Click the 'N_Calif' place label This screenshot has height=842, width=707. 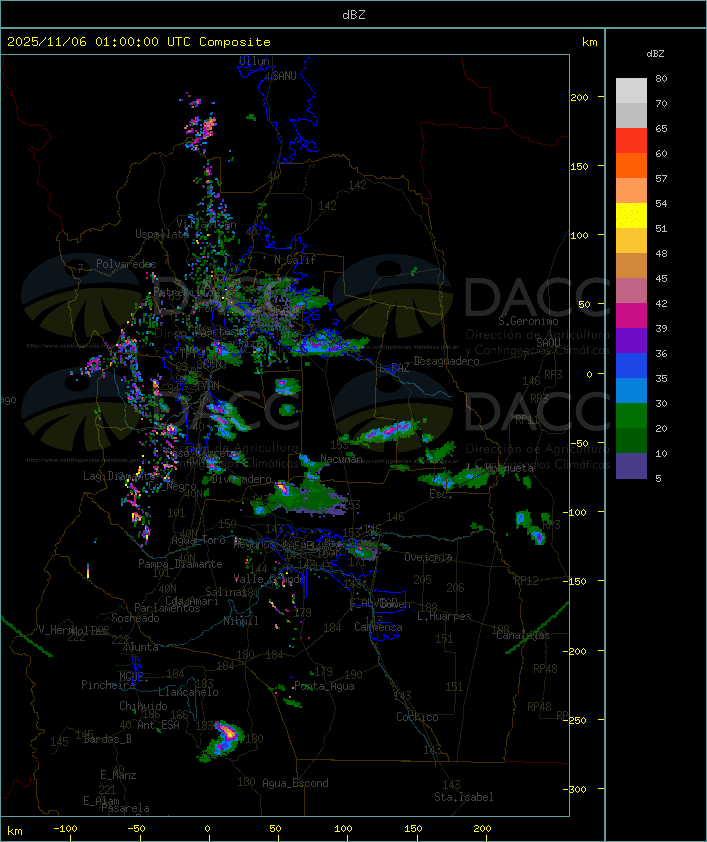[295, 259]
